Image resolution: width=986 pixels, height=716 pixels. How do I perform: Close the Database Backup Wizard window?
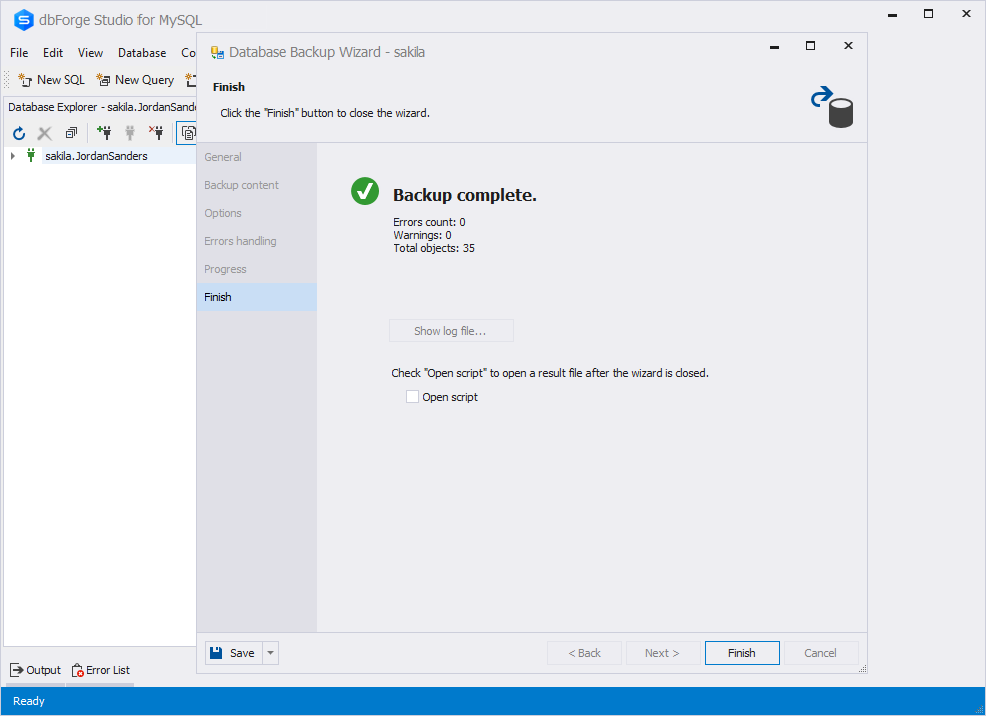coord(848,46)
